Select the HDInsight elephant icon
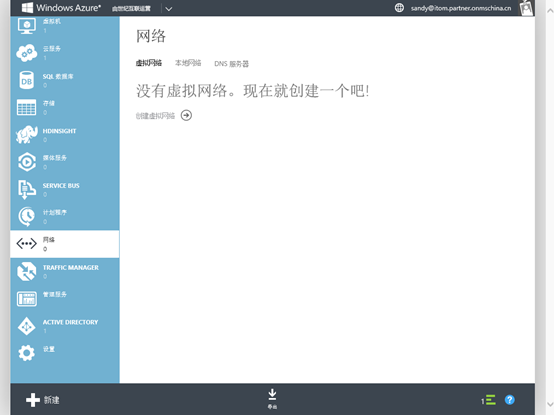Viewport: 554px width, 415px height. tap(26, 135)
